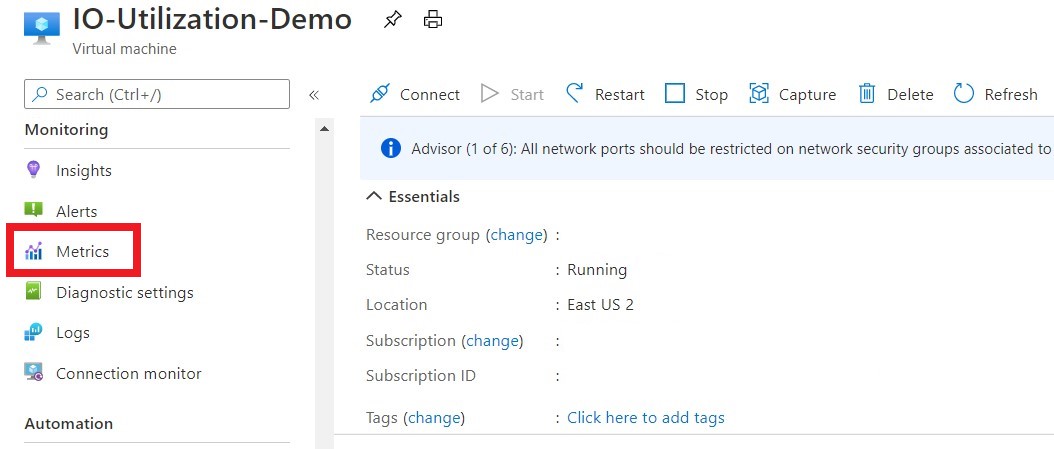Viewport: 1054px width, 449px height.
Task: Capture an image of the VM
Action: pos(792,94)
